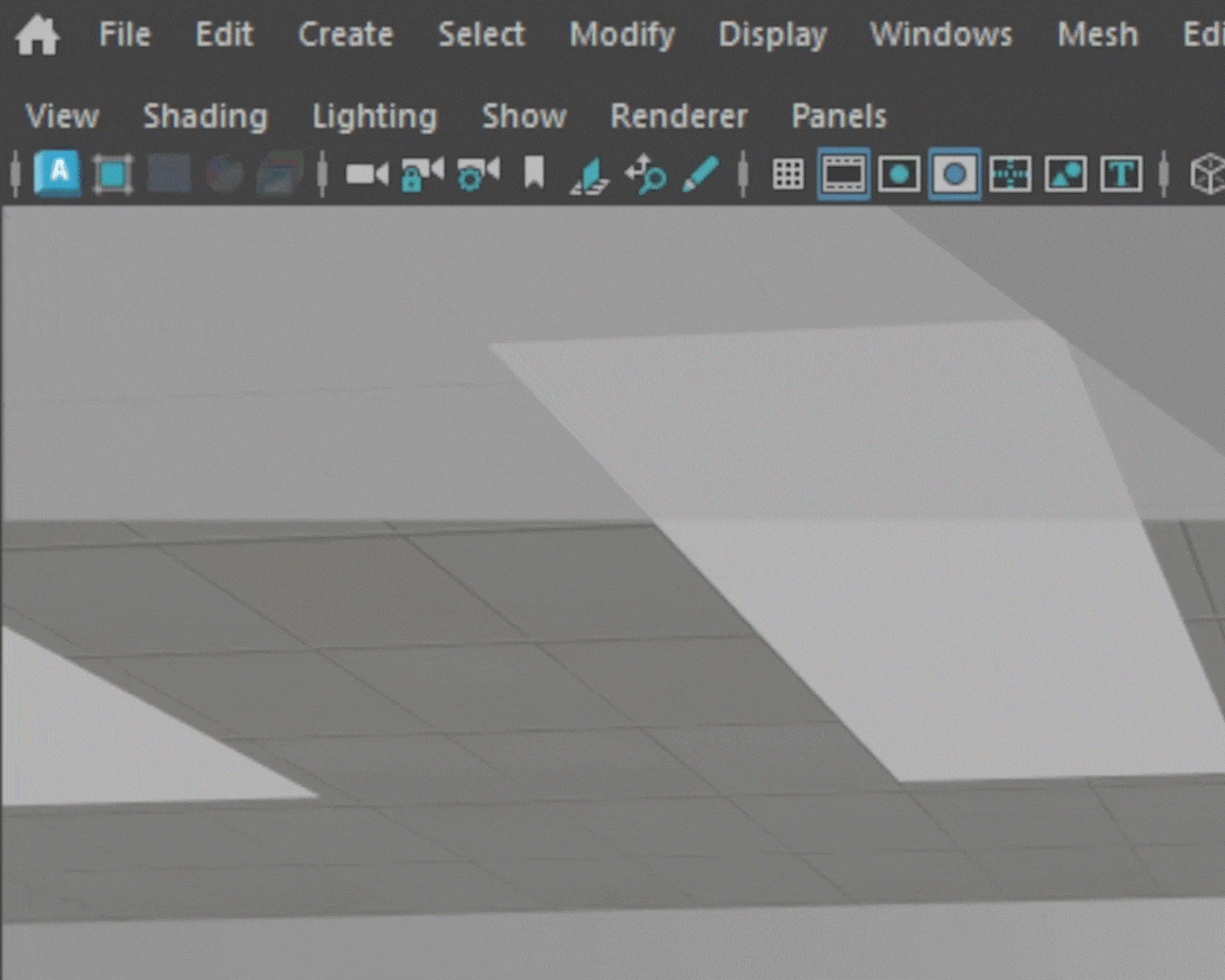This screenshot has width=1225, height=980.
Task: Toggle the viewport Grid display
Action: tap(788, 173)
